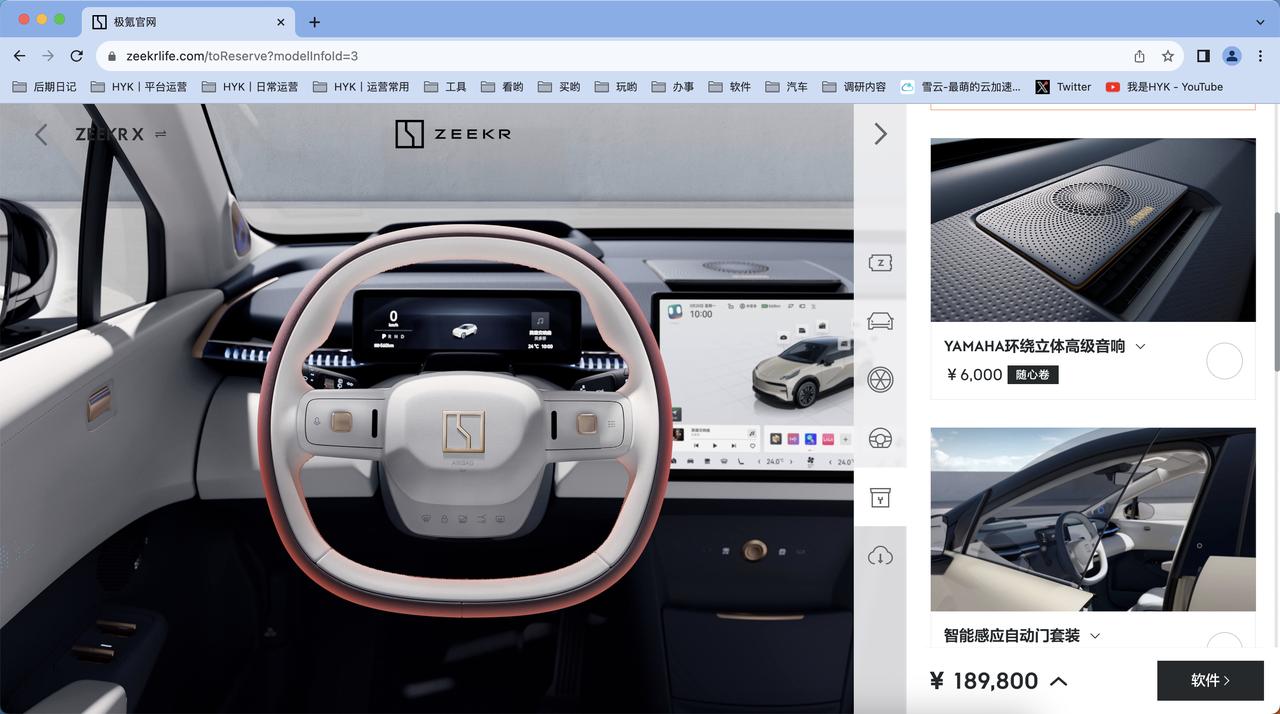
Task: Expand price breakdown next to ¥189,800
Action: pos(1059,681)
